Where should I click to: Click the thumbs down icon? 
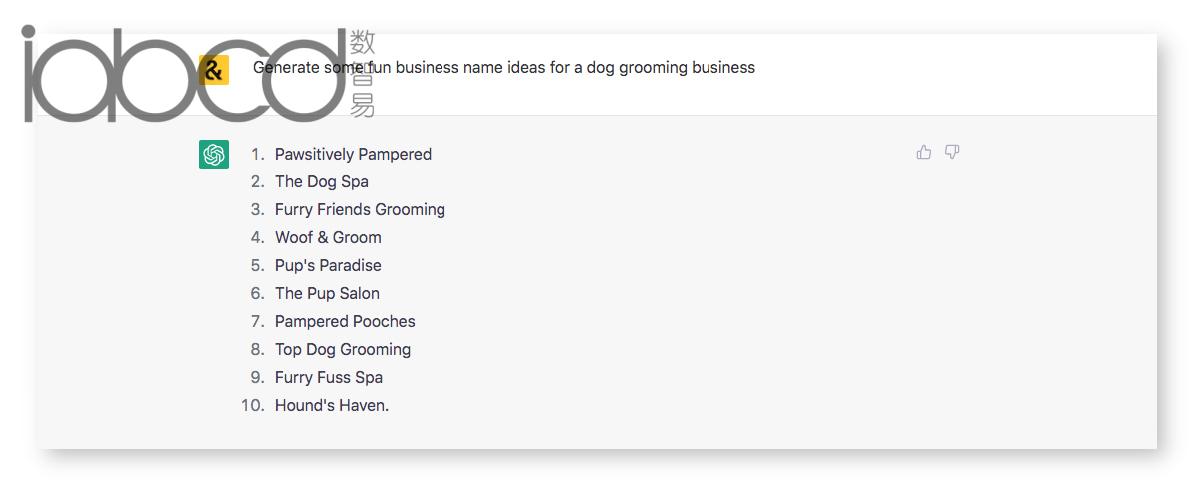tap(952, 152)
